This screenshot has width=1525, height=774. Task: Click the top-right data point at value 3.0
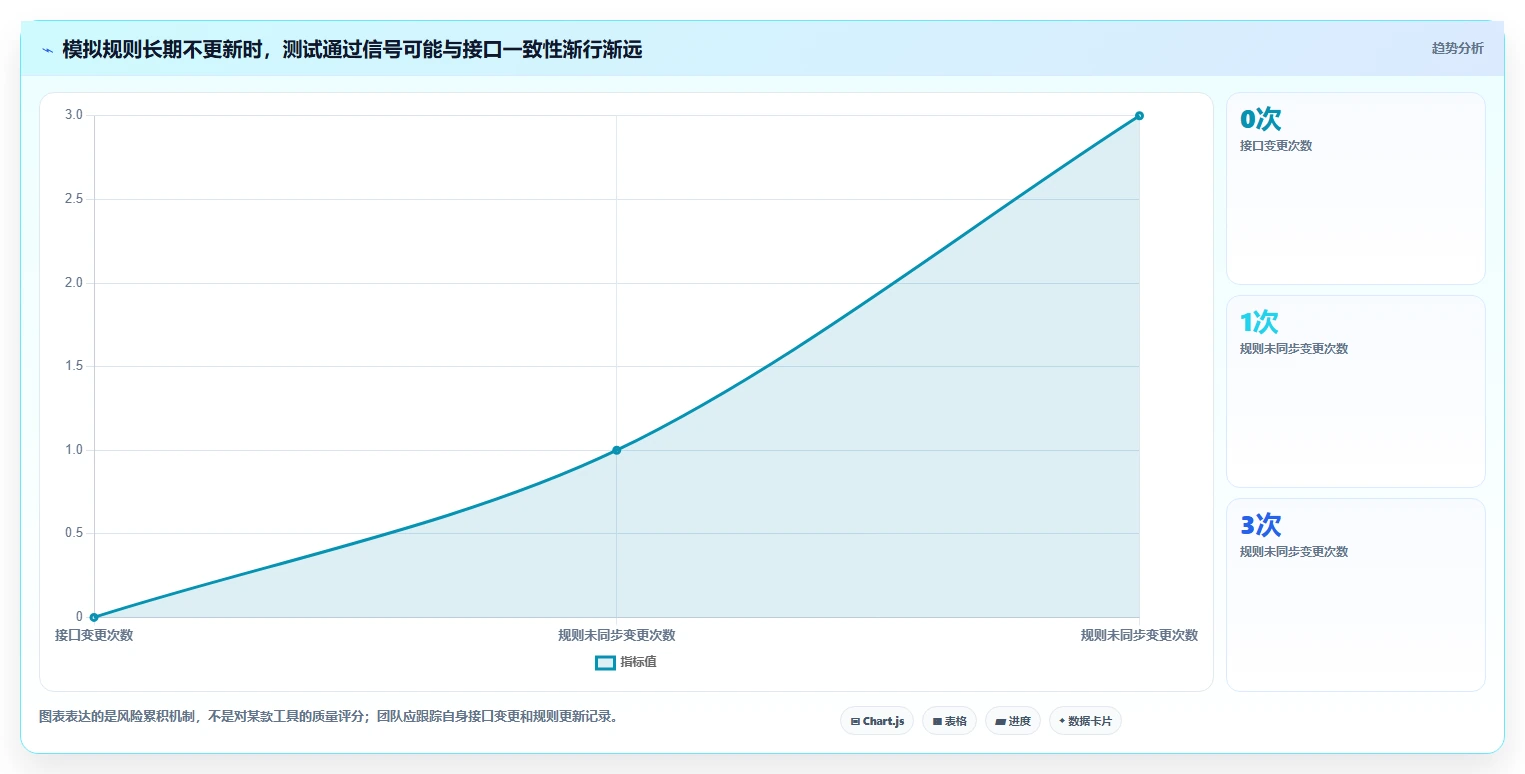pos(1139,116)
